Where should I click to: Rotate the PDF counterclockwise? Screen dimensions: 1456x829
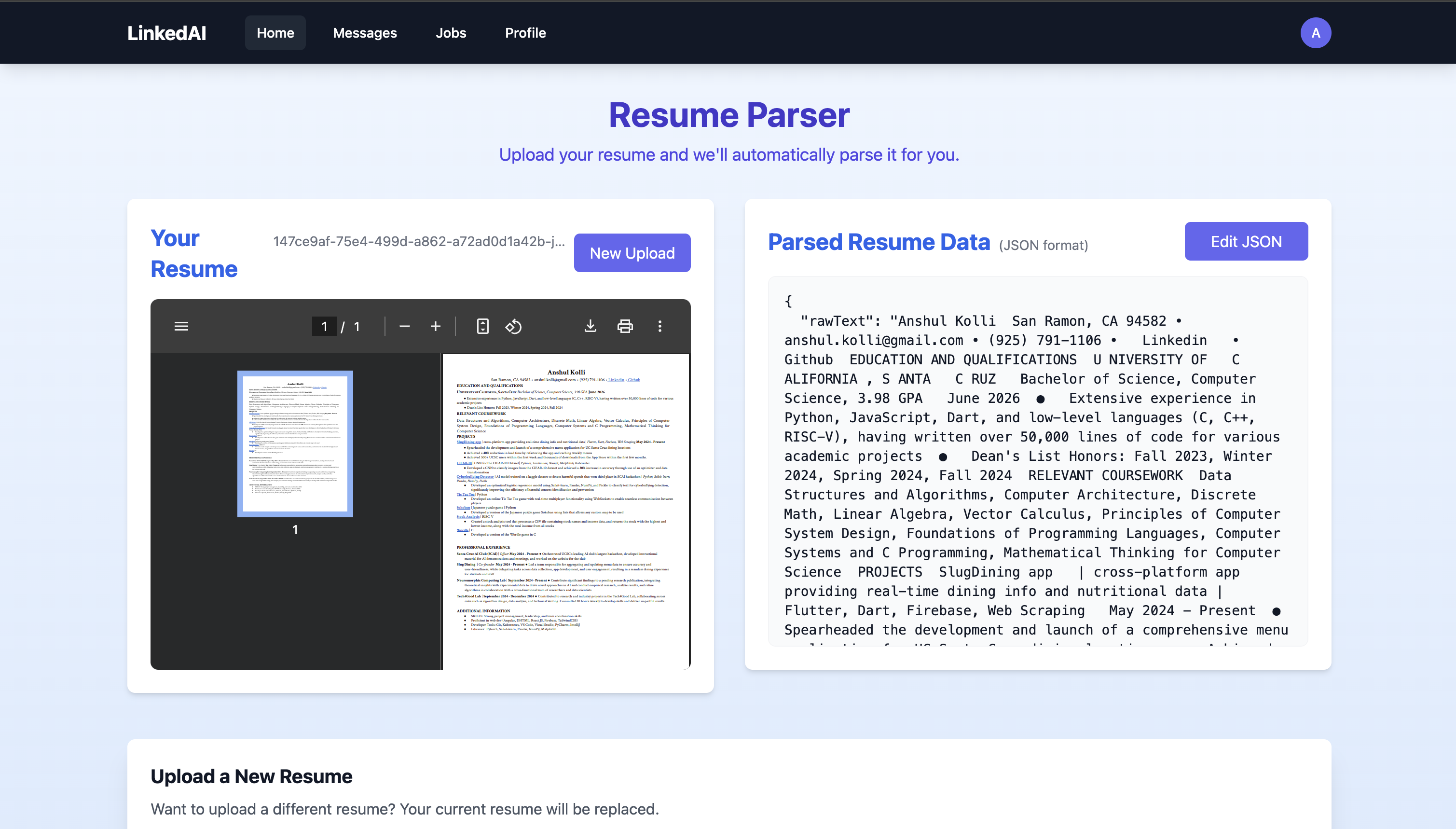click(x=513, y=326)
